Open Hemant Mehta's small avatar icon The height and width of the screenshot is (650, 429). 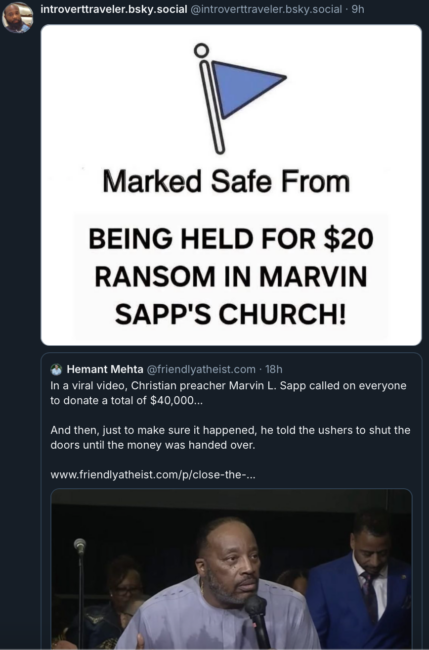pyautogui.click(x=56, y=369)
